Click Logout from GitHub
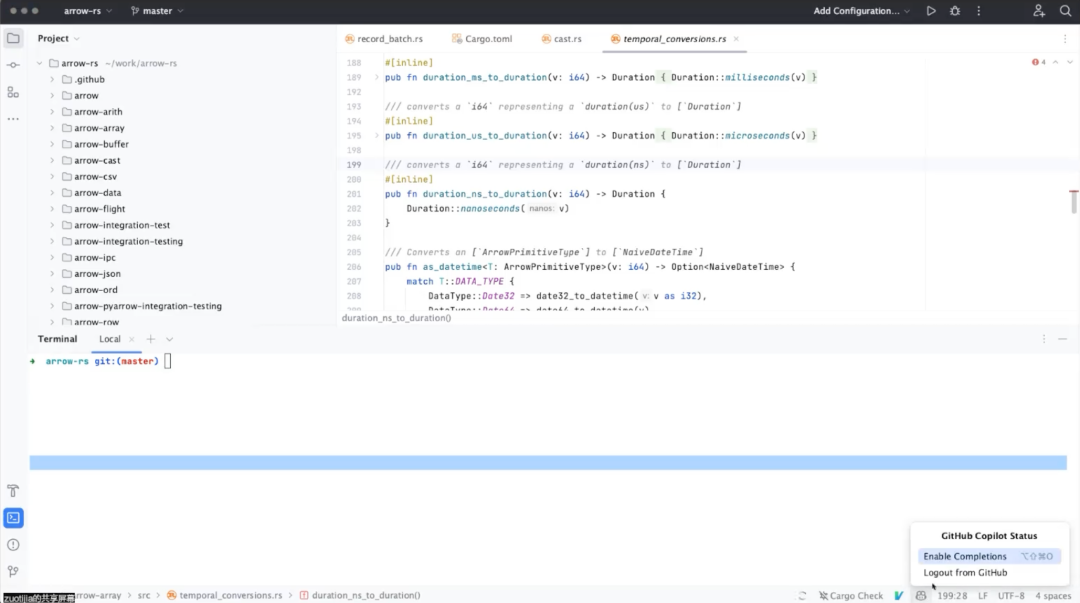This screenshot has height=603, width=1080. coord(965,572)
